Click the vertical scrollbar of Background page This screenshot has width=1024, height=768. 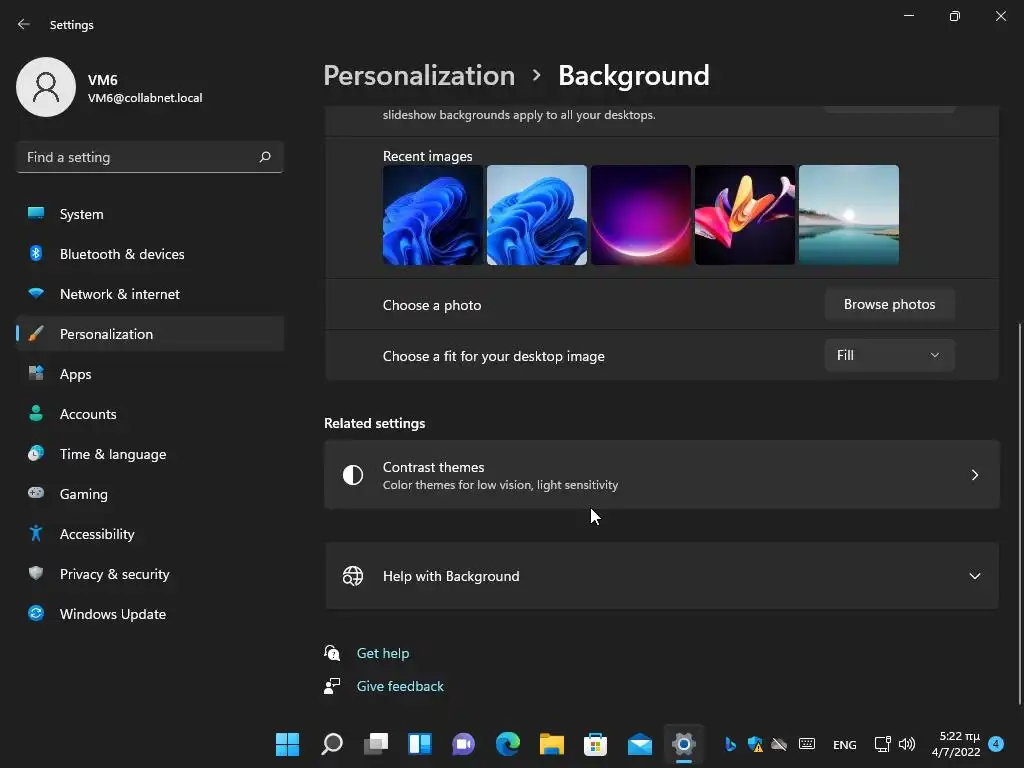[x=1020, y=514]
